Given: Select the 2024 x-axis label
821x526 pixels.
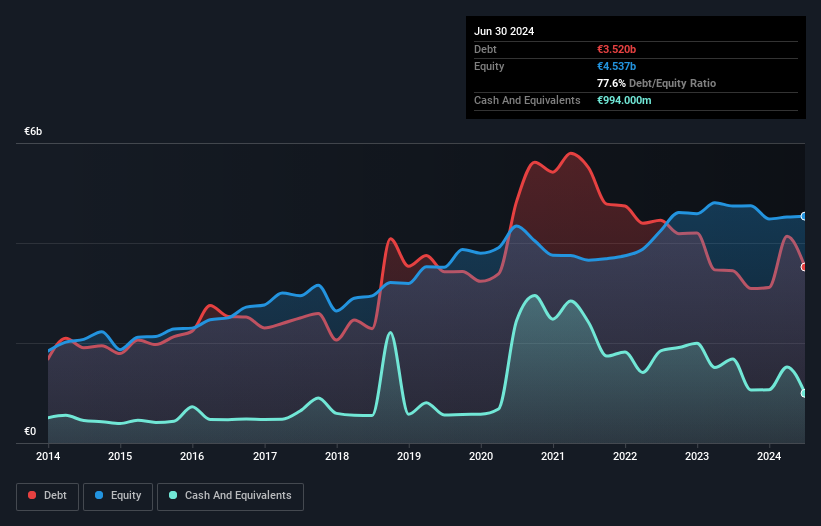Looking at the screenshot, I should [x=769, y=456].
